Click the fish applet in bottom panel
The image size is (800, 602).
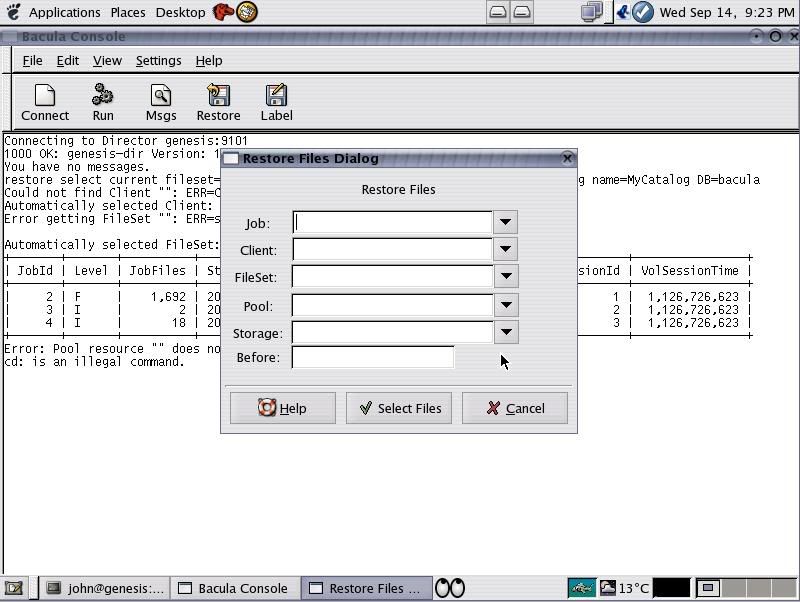tap(581, 588)
